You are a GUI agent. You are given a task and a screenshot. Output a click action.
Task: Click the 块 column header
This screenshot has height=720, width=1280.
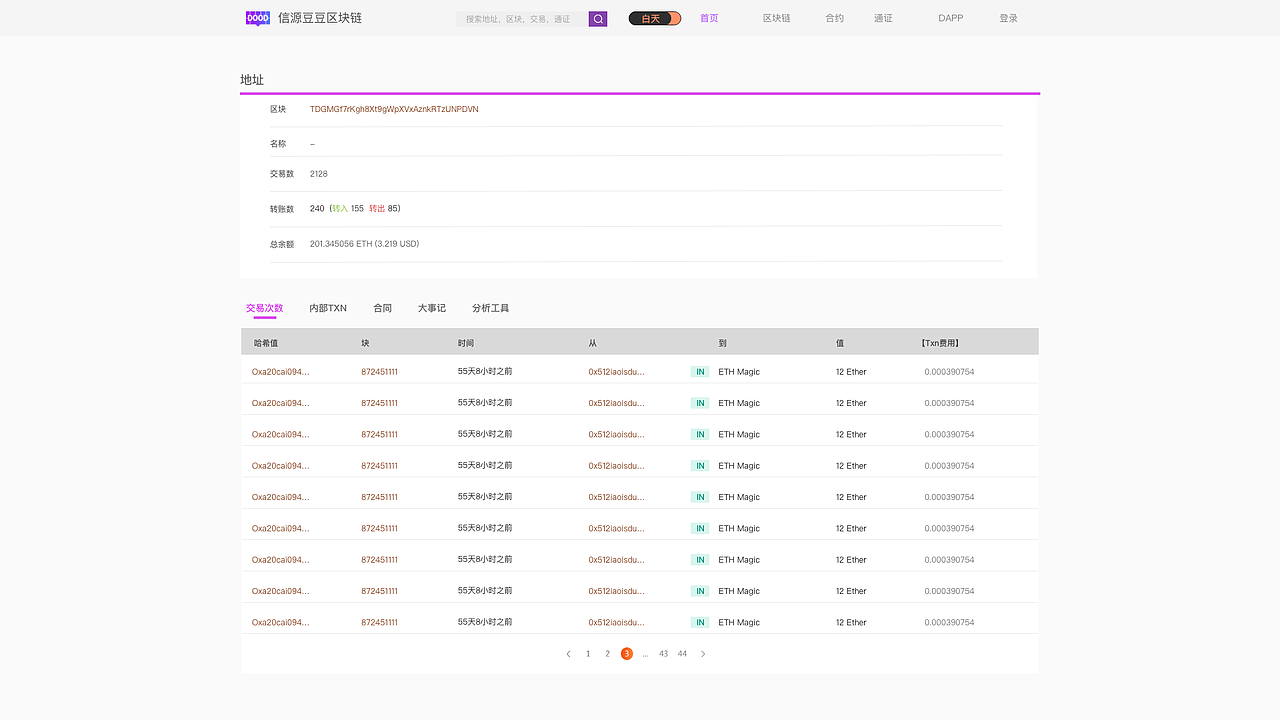pyautogui.click(x=366, y=343)
